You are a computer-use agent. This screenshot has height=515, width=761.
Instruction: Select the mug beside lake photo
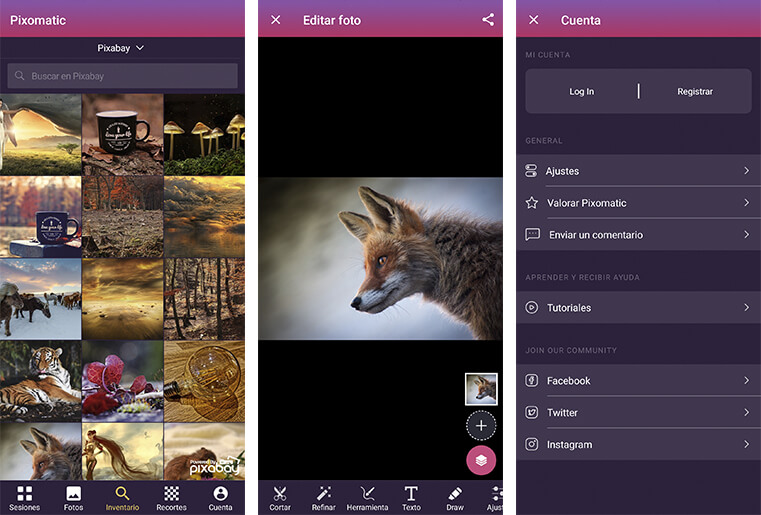(x=41, y=216)
